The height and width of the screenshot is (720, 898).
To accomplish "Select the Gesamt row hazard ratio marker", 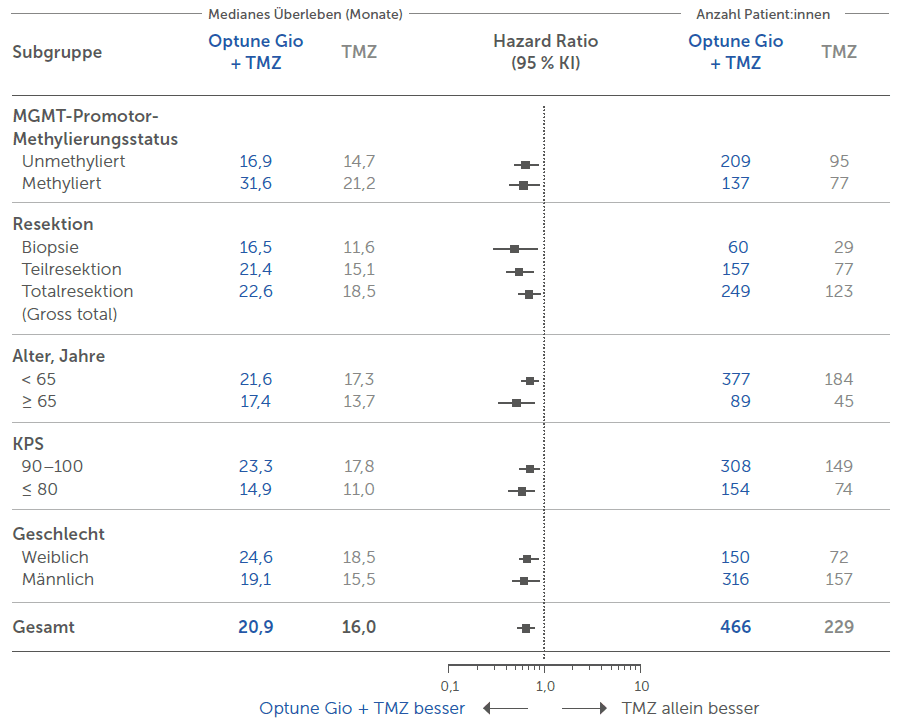I will click(x=526, y=628).
